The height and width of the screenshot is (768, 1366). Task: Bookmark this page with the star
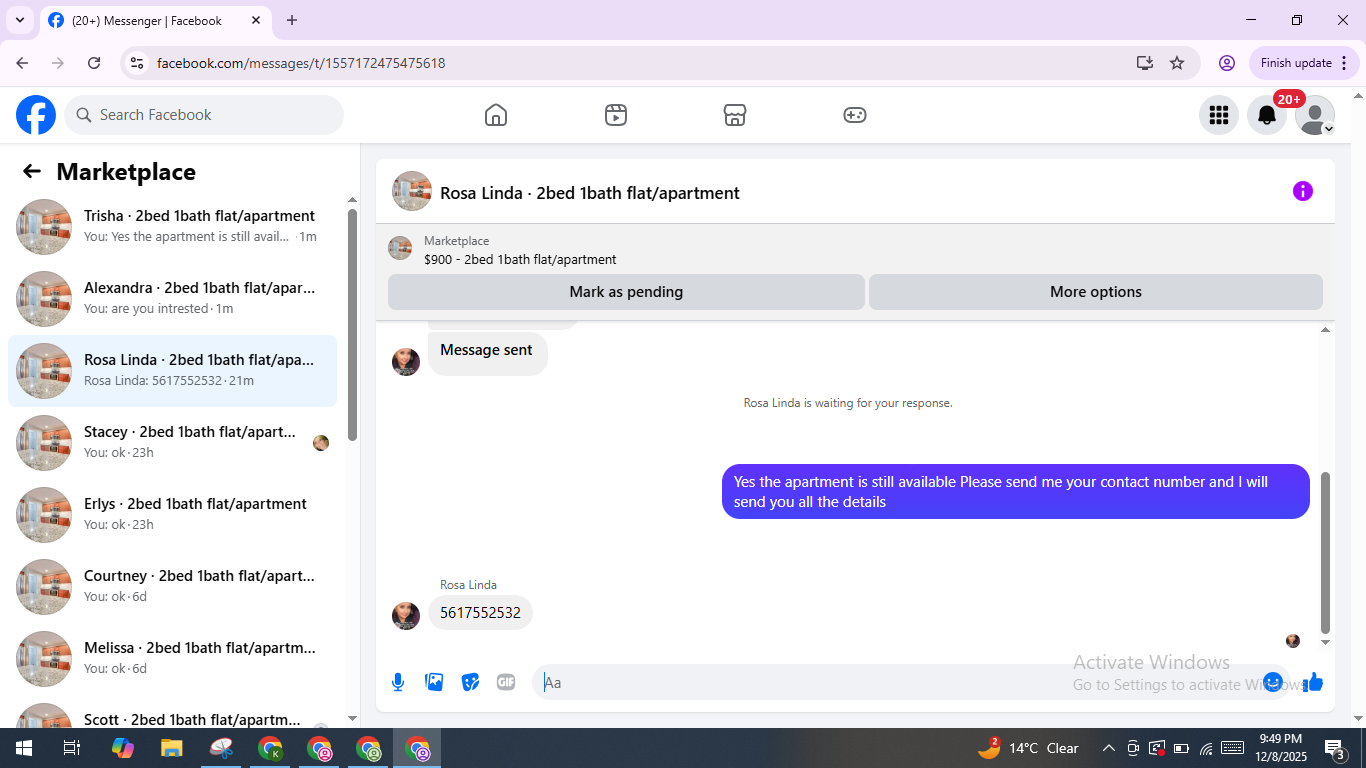pos(1177,63)
